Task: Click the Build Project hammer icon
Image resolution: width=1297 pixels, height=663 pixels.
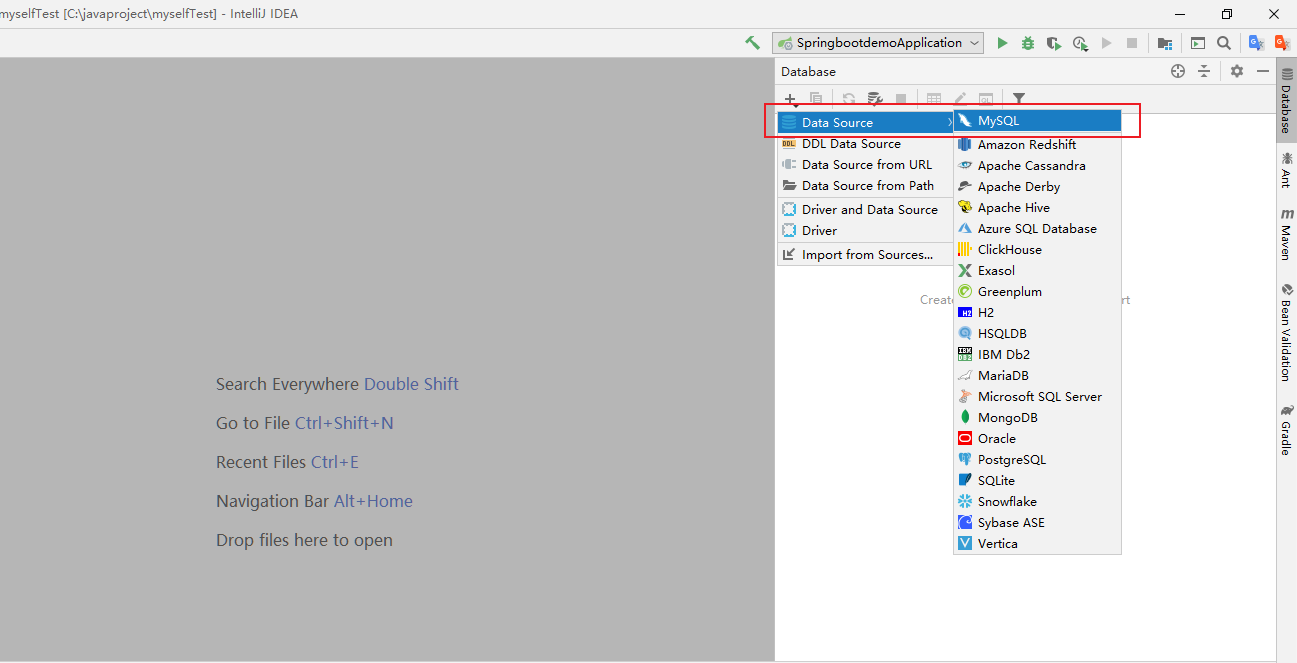Action: click(x=752, y=43)
